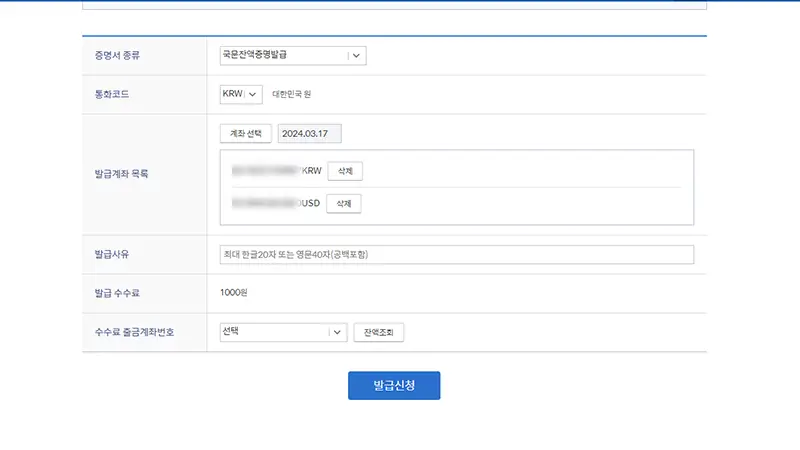
Task: Click the 1000원 fee value text
Action: (x=234, y=292)
